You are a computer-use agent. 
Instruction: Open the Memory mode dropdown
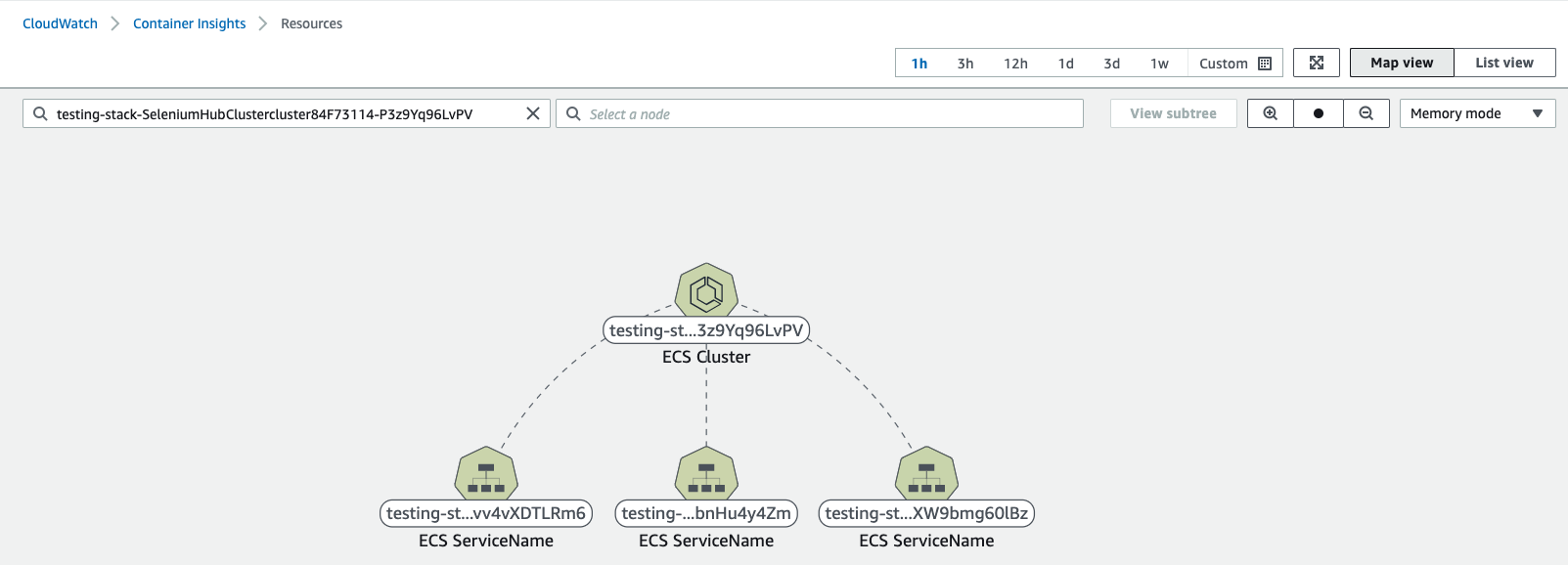coord(1477,113)
